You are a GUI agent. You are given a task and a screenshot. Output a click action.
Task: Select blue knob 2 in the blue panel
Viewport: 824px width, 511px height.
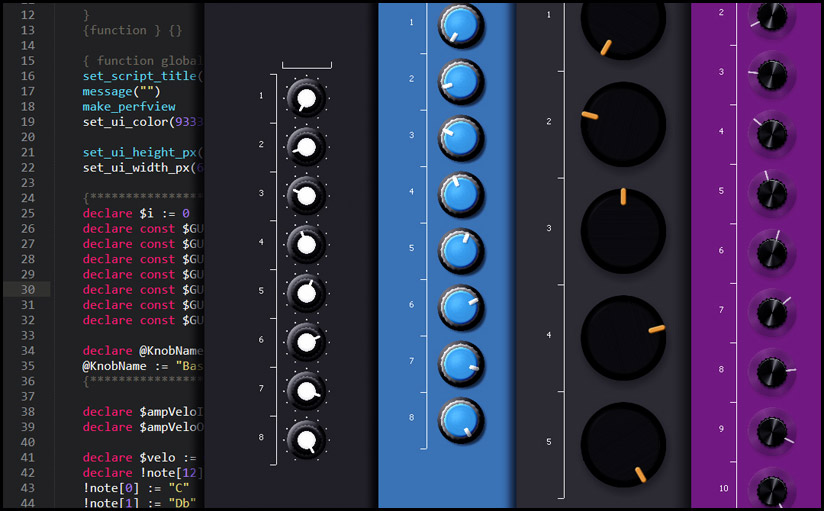(x=460, y=80)
